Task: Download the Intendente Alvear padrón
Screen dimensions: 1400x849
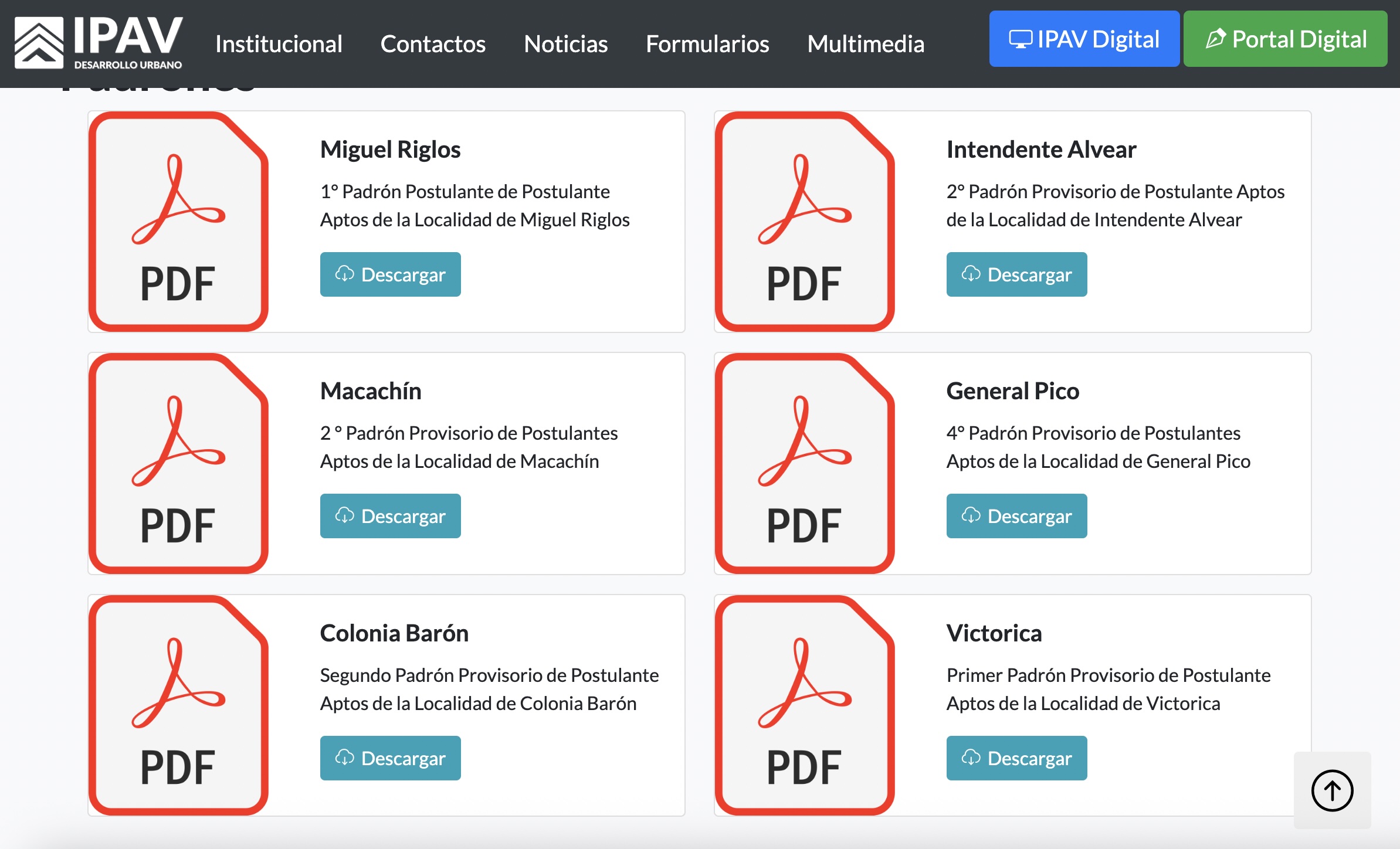Action: tap(1016, 274)
